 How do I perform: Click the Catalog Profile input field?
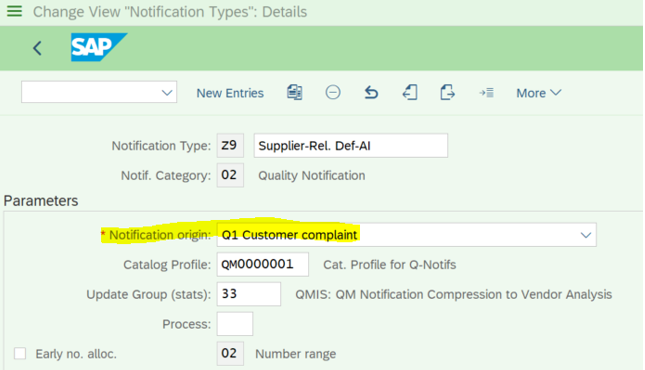click(262, 264)
